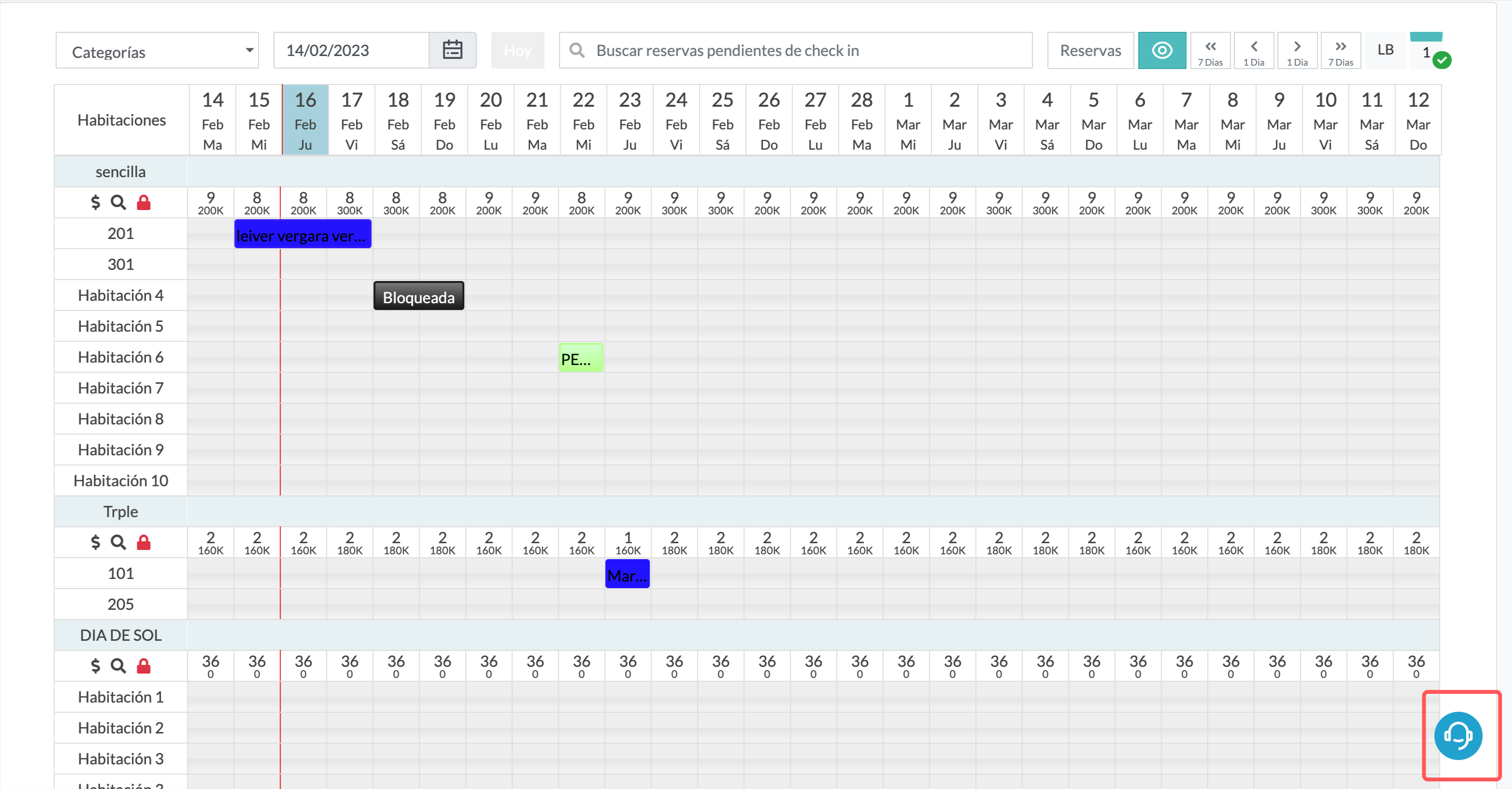Click the Bloqueada block on Habitación 4
This screenshot has width=1512, height=789.
pos(418,296)
